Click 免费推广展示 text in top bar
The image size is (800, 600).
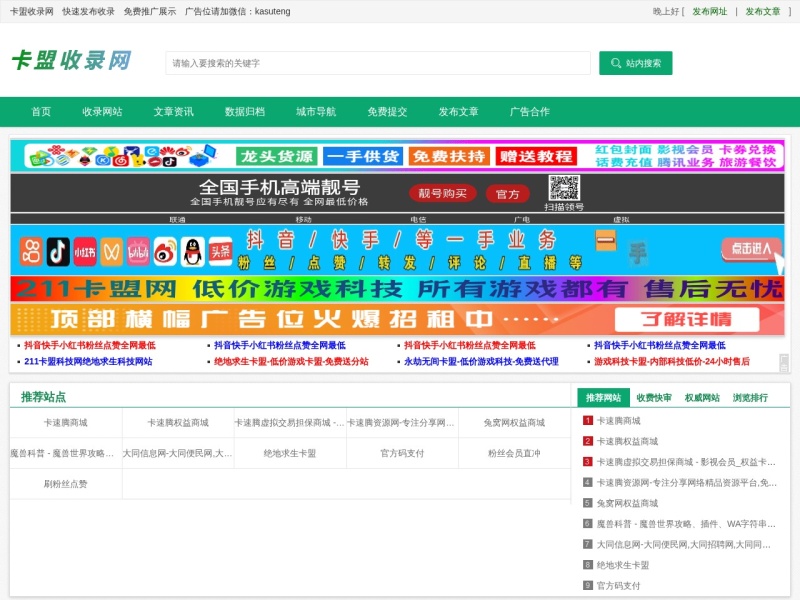click(x=149, y=11)
